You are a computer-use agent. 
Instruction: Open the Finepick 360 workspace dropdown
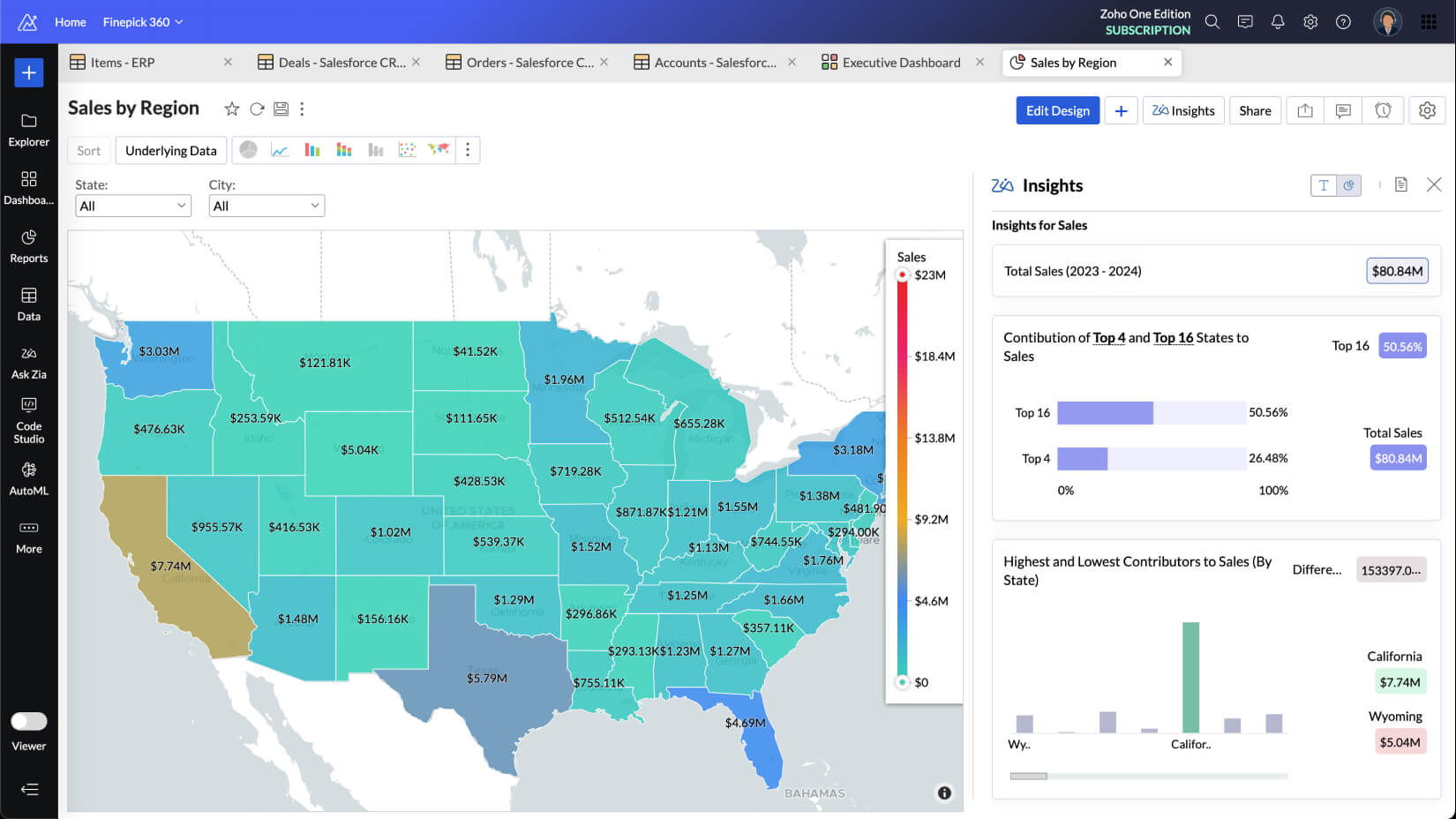pyautogui.click(x=143, y=22)
